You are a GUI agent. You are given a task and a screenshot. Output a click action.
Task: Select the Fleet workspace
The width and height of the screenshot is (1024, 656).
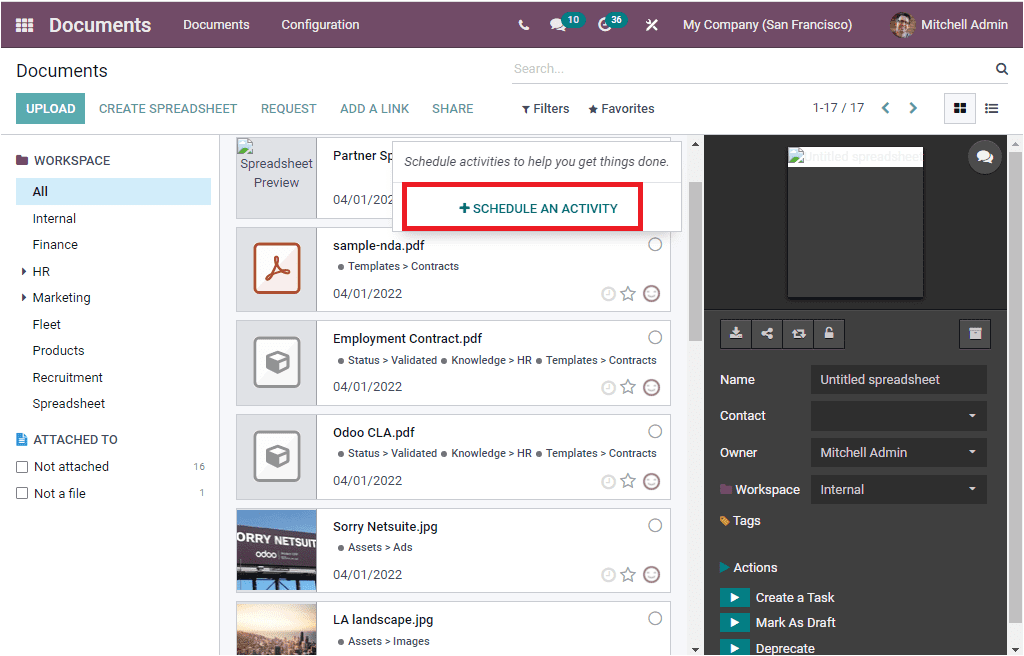coord(46,324)
